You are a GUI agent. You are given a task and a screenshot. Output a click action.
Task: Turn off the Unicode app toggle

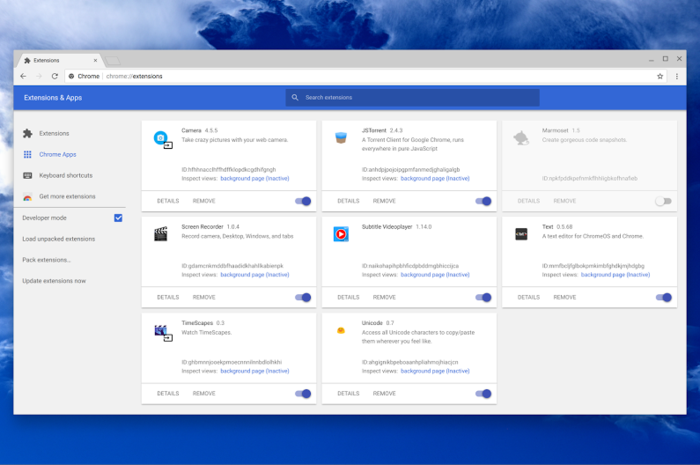point(483,394)
